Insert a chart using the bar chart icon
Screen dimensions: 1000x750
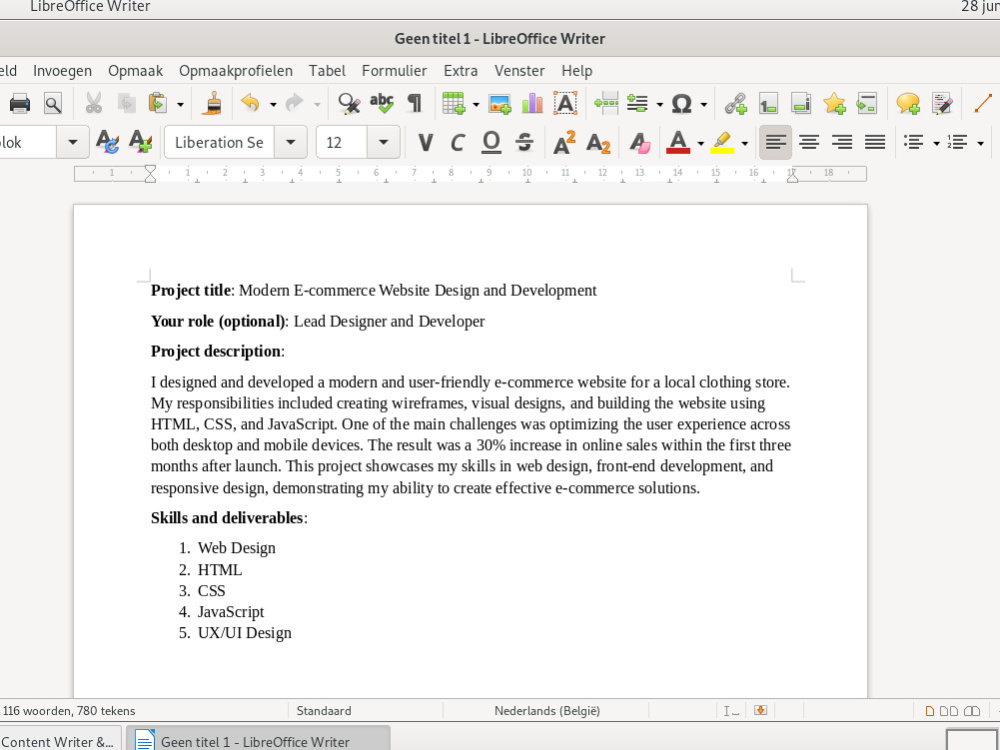coord(532,103)
